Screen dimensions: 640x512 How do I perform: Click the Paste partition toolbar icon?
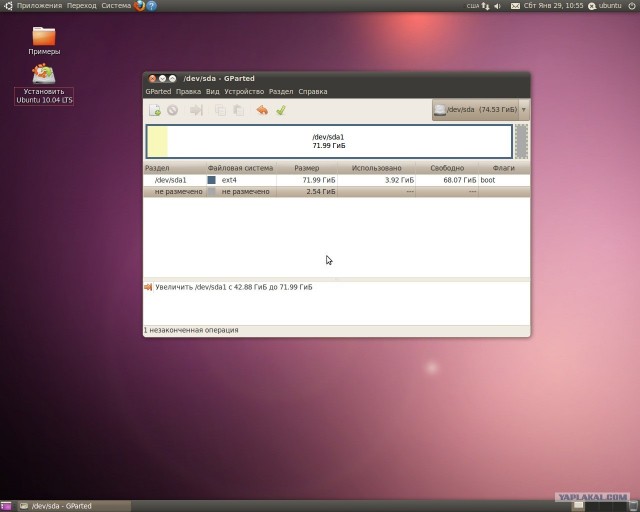238,110
